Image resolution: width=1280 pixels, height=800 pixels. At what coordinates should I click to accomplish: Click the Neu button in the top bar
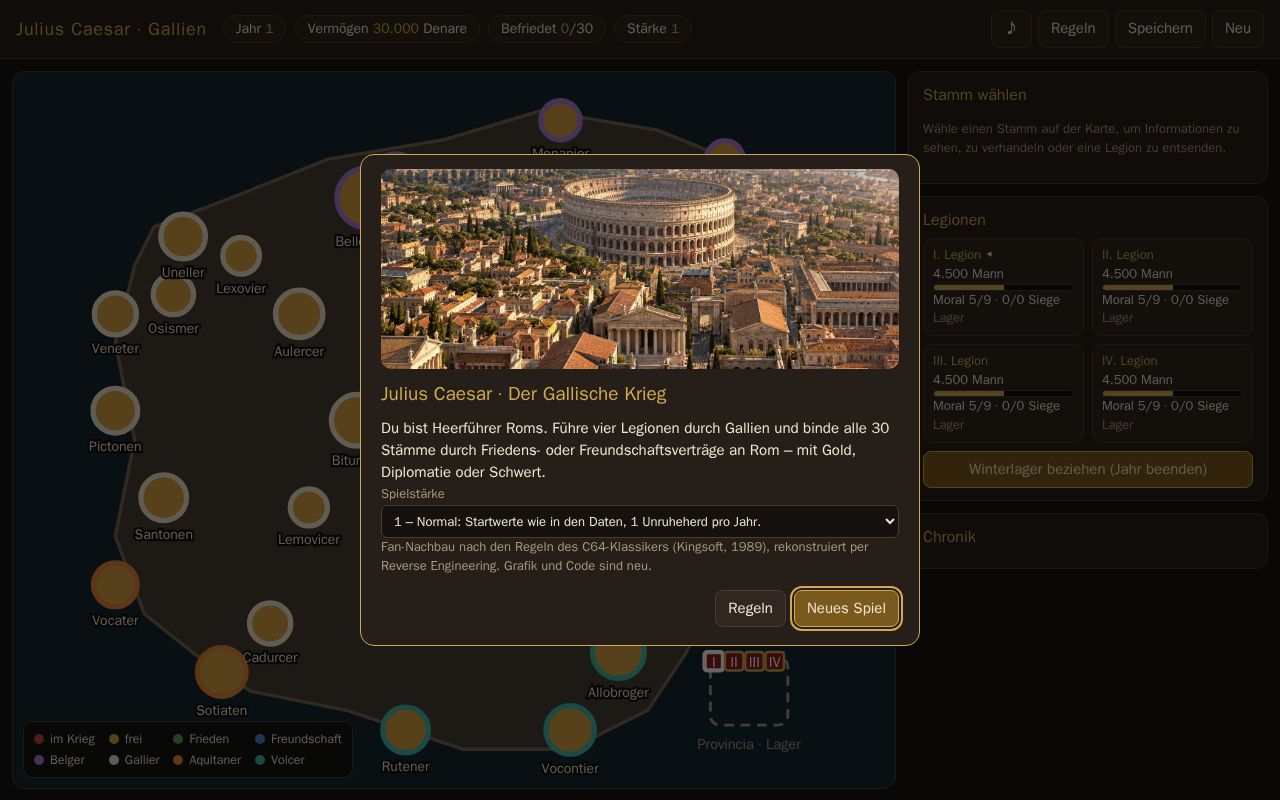[x=1238, y=28]
